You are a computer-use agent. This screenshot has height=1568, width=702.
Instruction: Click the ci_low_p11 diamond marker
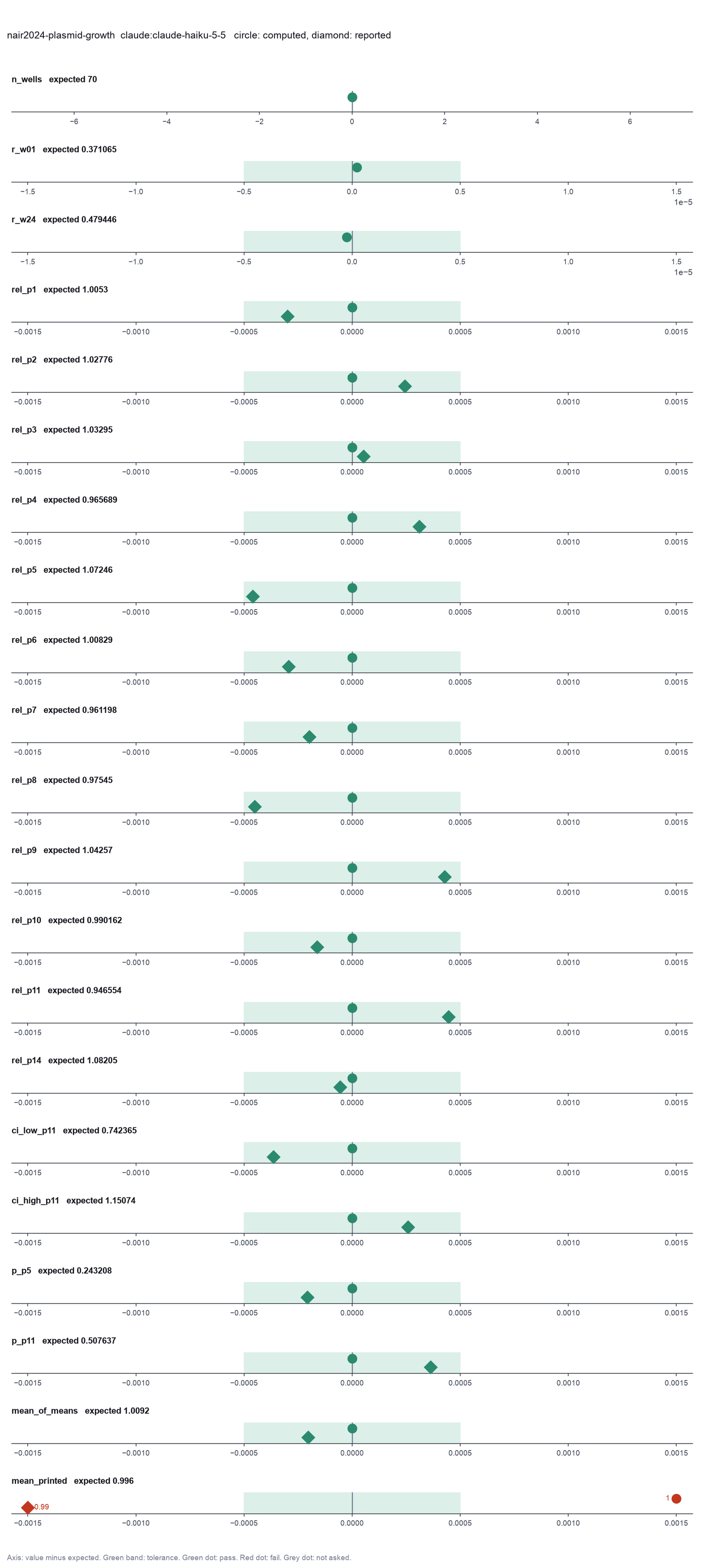coord(274,1157)
